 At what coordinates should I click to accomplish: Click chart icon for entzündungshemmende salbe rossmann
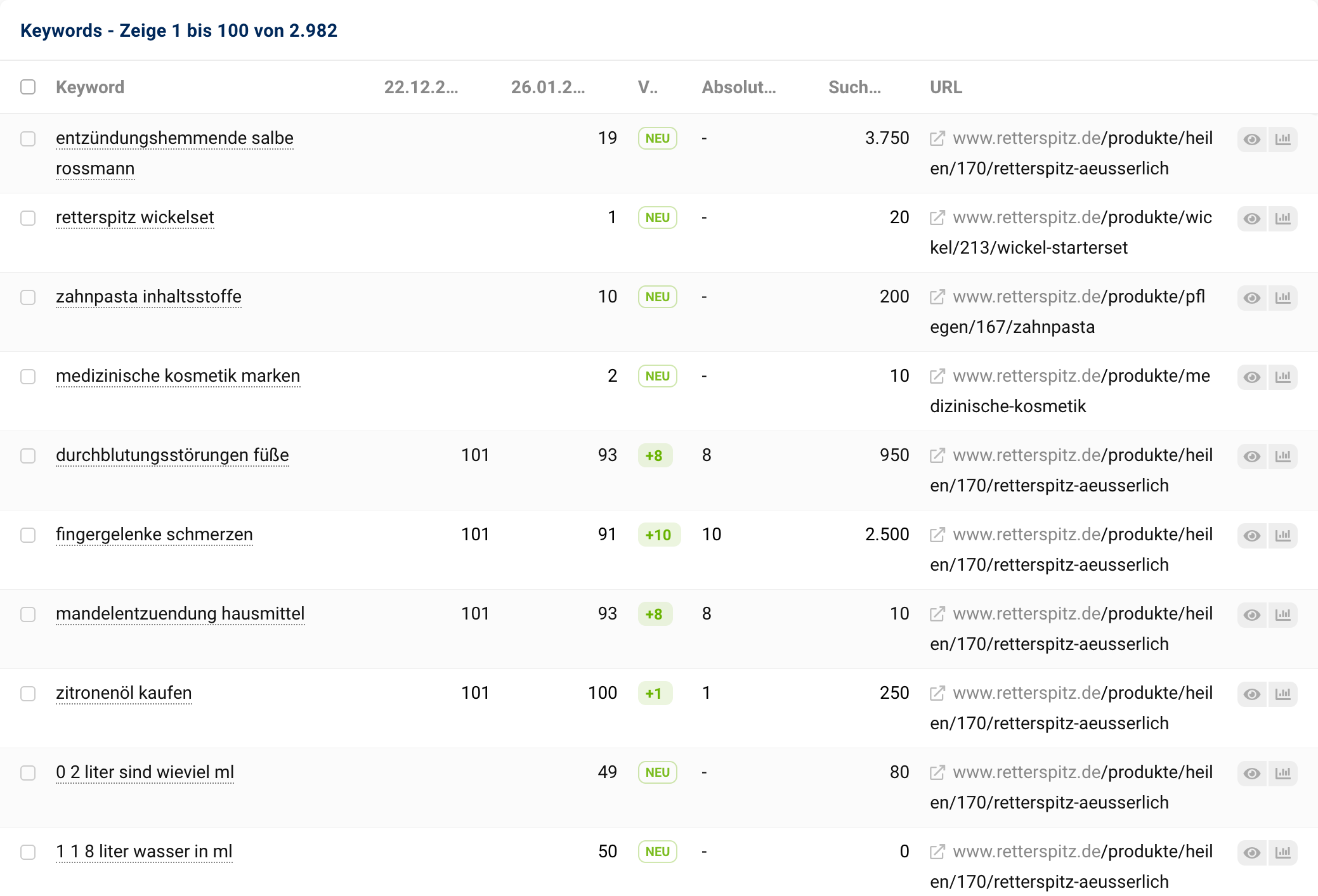pos(1282,140)
